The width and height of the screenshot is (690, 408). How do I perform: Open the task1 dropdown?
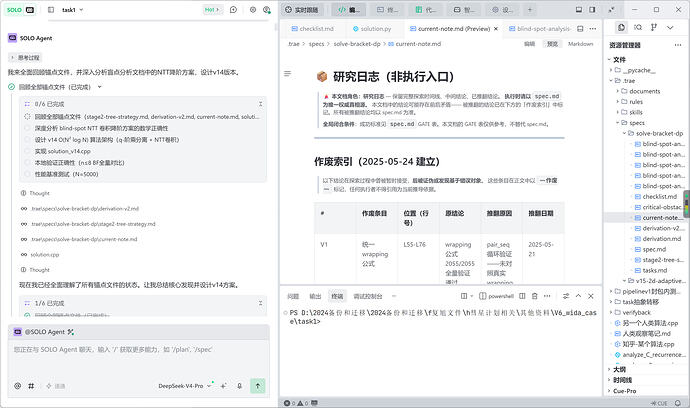[72, 10]
